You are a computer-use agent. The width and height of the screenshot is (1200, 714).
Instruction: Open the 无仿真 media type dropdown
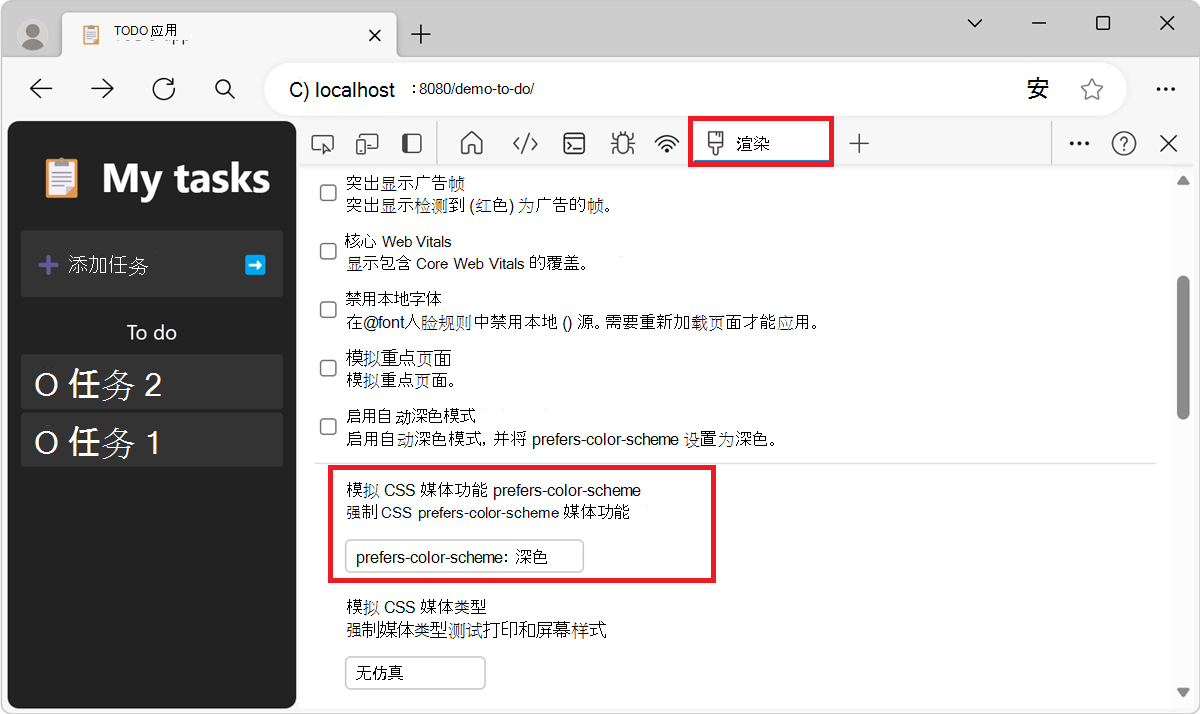(x=415, y=672)
